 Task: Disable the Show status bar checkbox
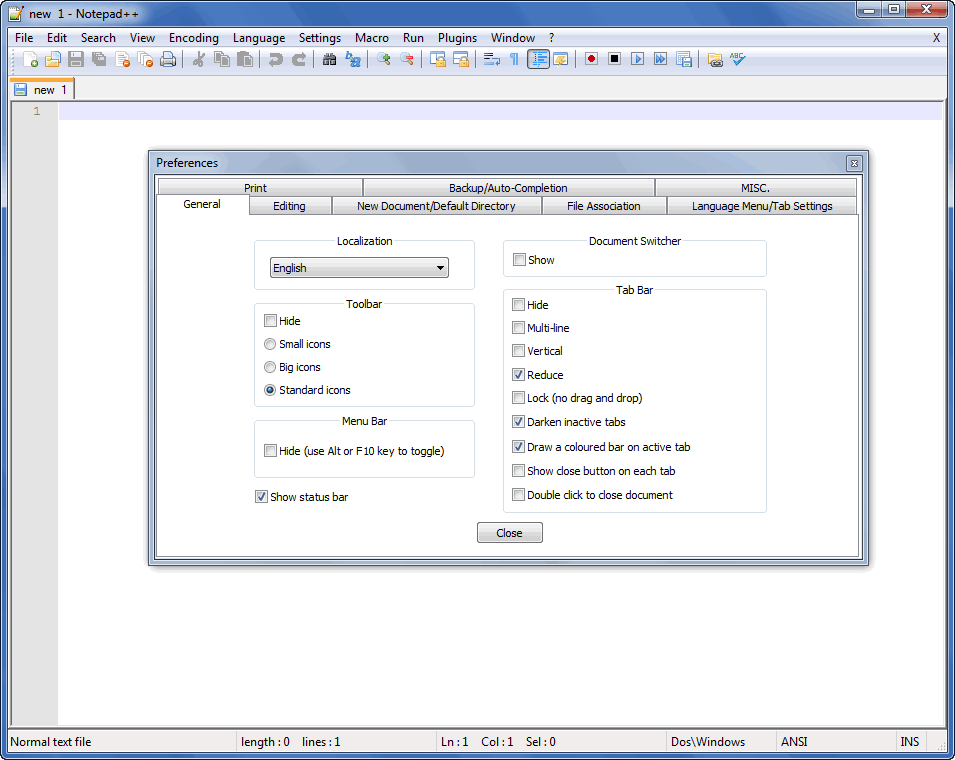262,497
